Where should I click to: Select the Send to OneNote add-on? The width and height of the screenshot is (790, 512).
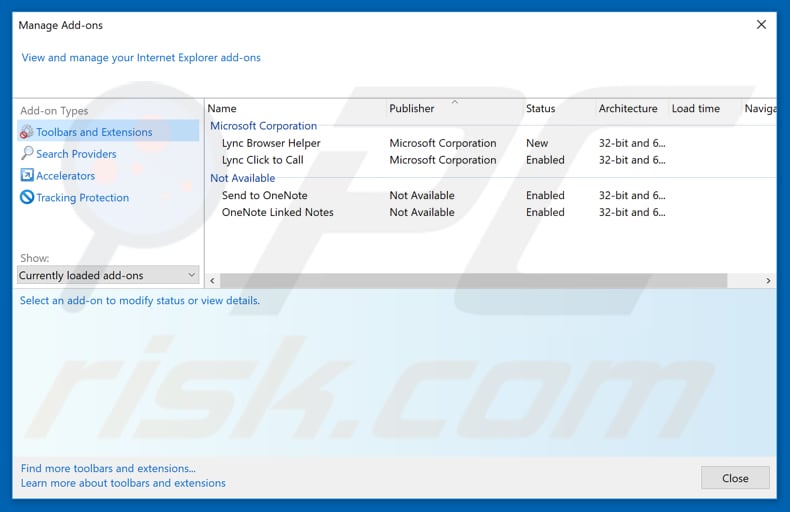[x=265, y=196]
